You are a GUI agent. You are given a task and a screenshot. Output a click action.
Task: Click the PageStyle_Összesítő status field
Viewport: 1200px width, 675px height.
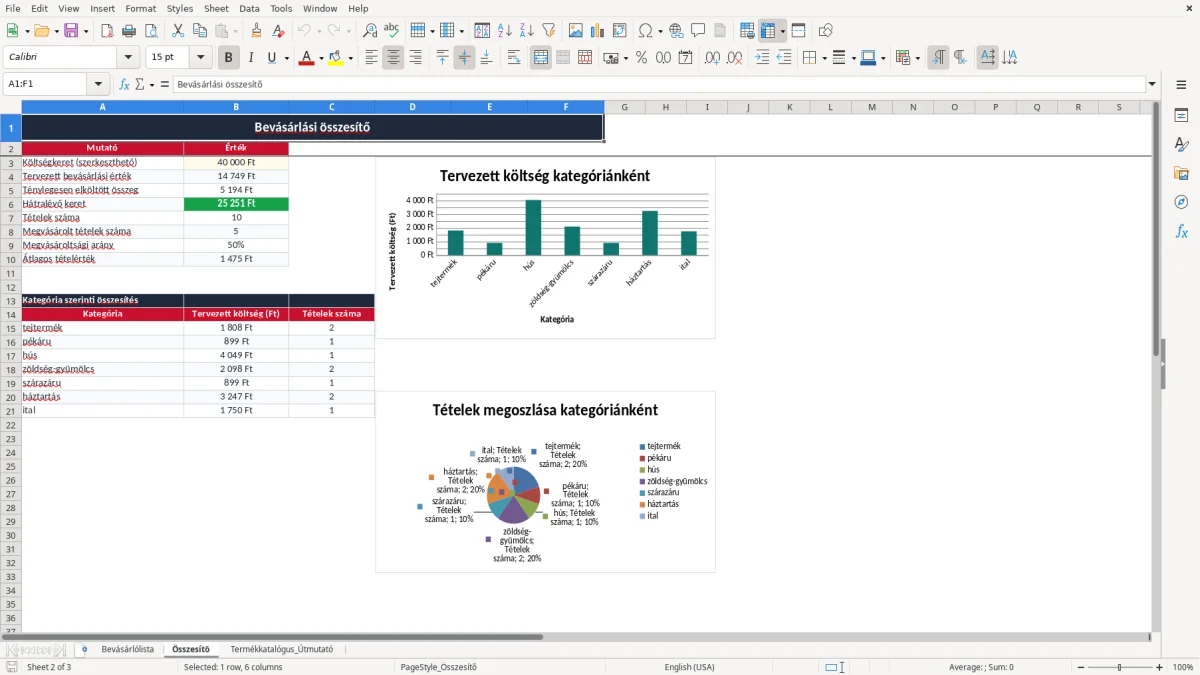[x=438, y=667]
